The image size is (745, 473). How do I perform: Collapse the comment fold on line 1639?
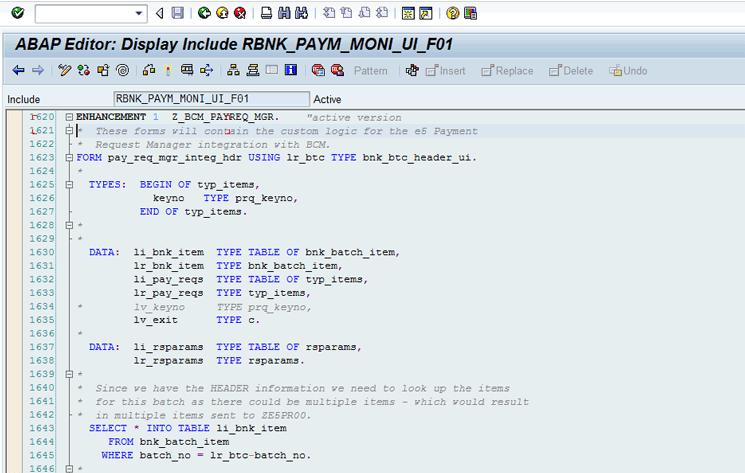click(69, 374)
